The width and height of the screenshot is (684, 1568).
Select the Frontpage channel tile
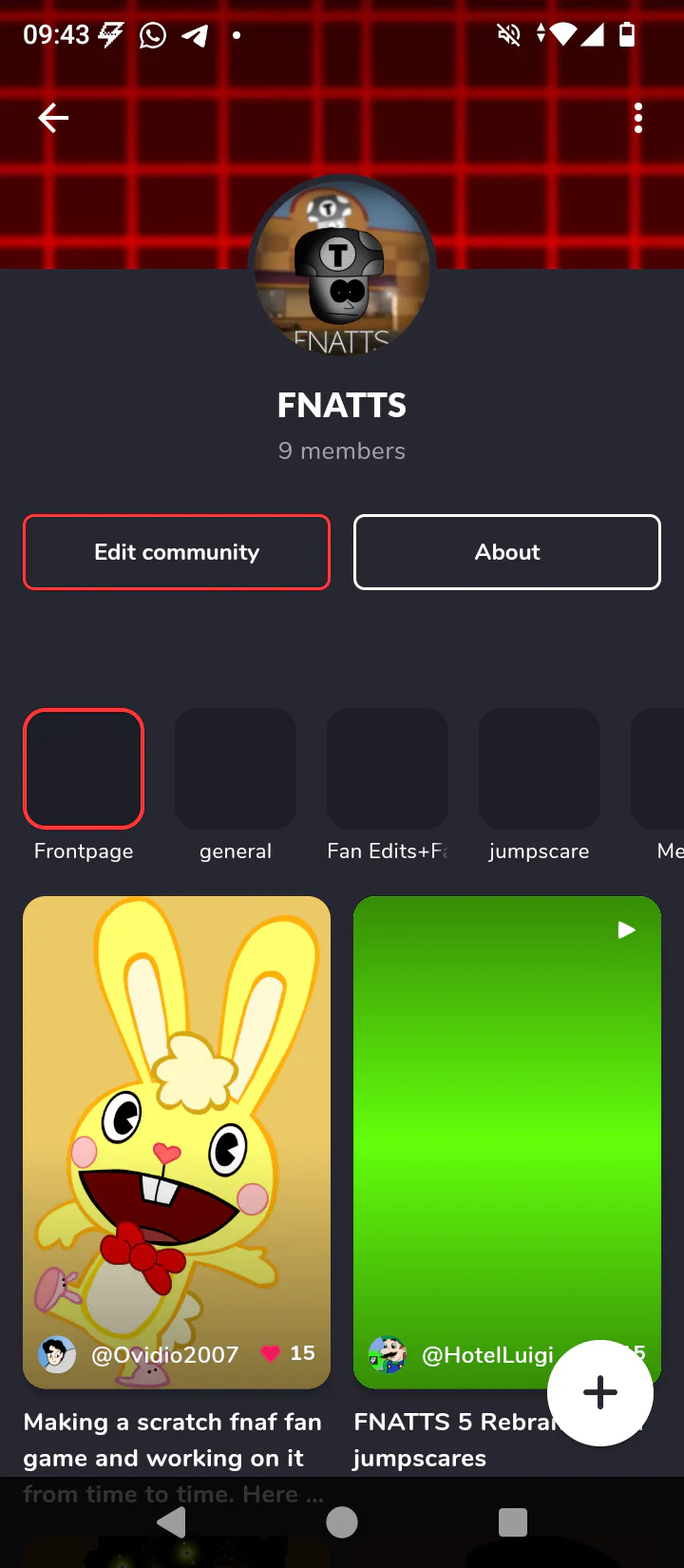point(84,769)
